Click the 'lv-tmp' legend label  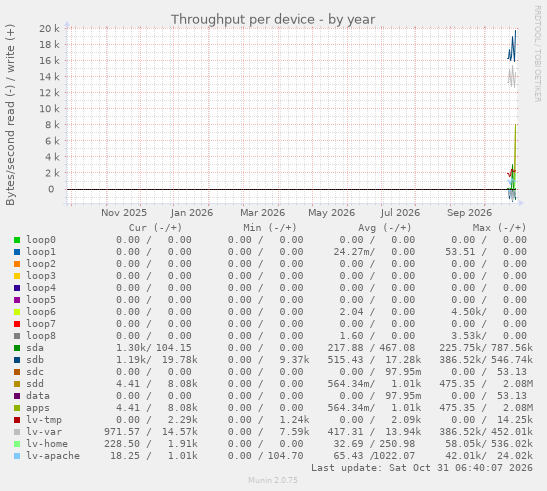[x=44, y=420]
